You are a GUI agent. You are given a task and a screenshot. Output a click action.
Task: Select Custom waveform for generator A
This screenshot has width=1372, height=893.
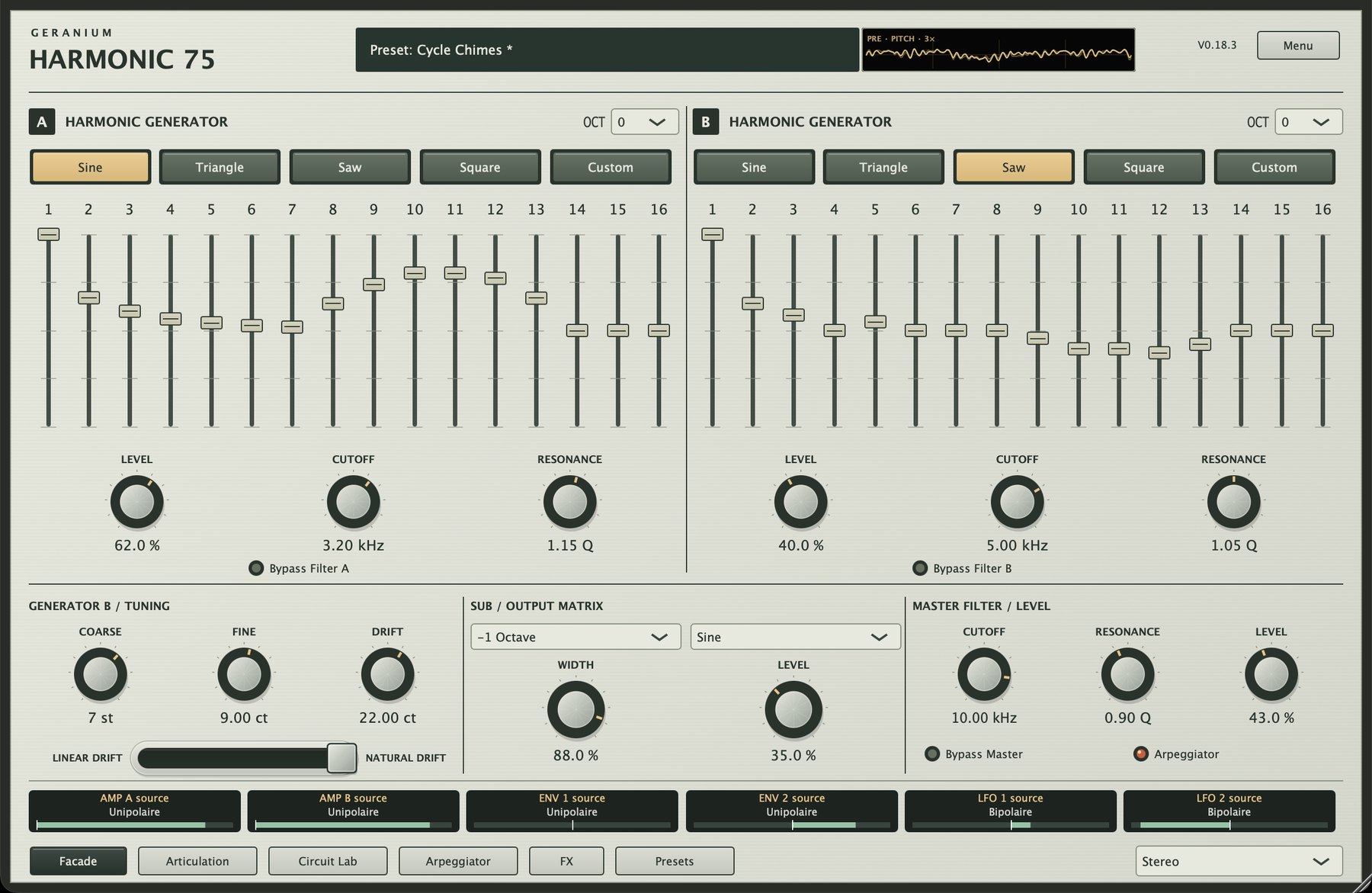(x=611, y=167)
